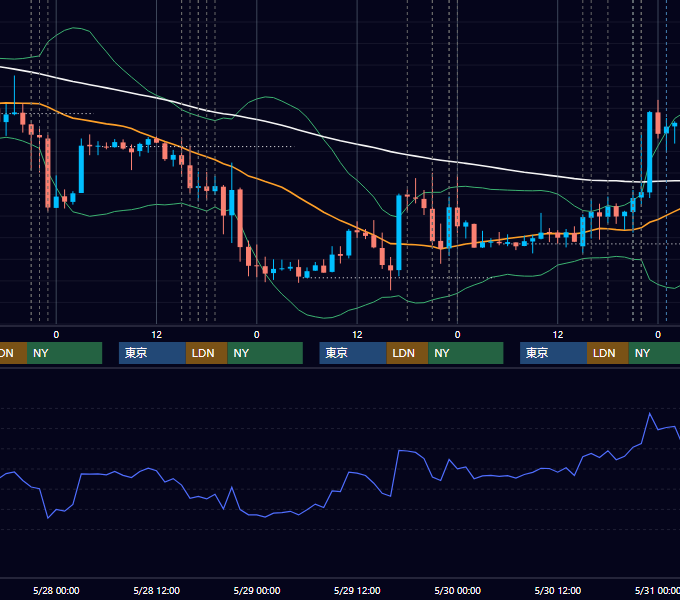Select the NY session block spanning 5/31 00:00
Screen dimensions: 680x600
tap(654, 353)
